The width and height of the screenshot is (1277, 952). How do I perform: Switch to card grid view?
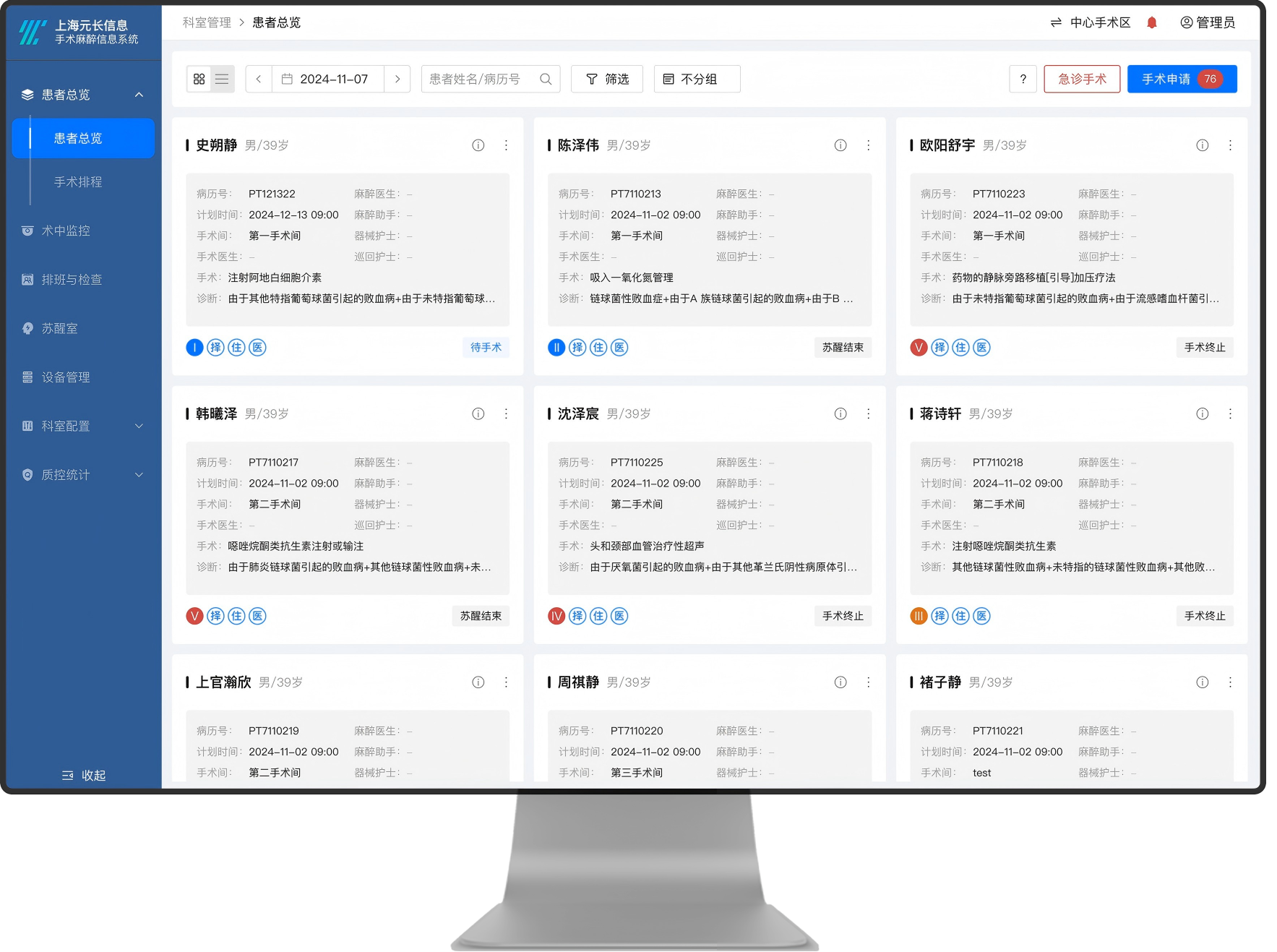pyautogui.click(x=199, y=79)
